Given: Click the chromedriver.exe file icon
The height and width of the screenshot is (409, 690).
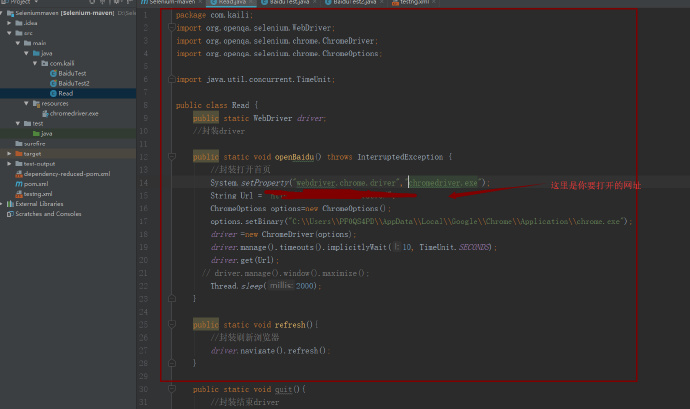Looking at the screenshot, I should 45,114.
